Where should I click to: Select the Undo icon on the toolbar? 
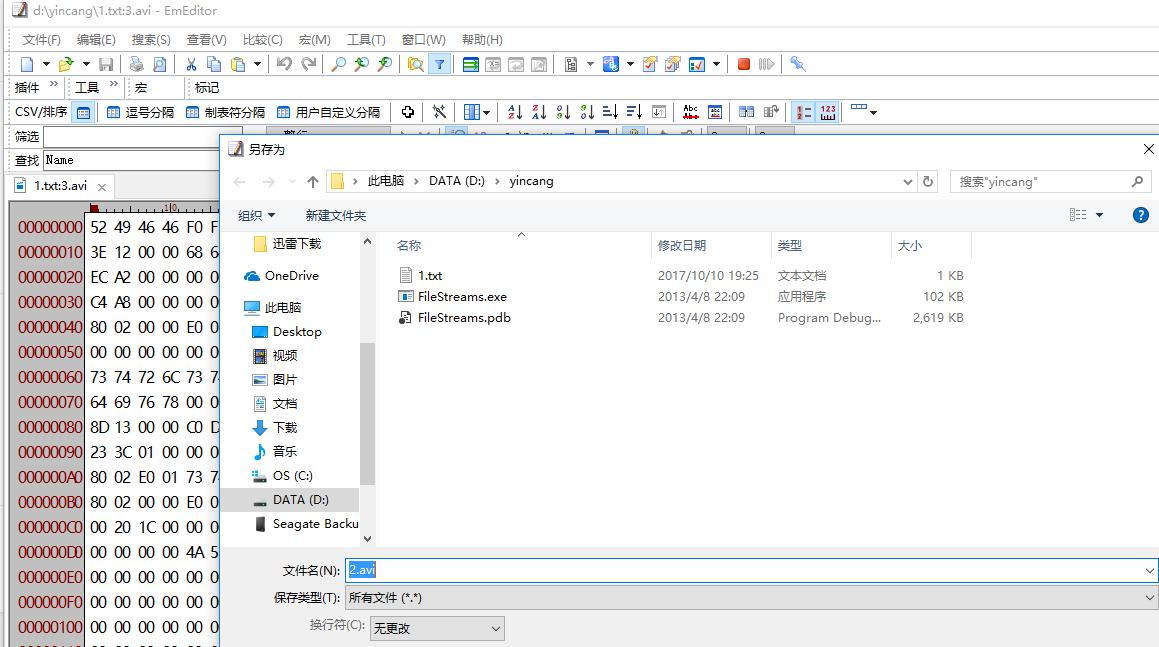[286, 63]
